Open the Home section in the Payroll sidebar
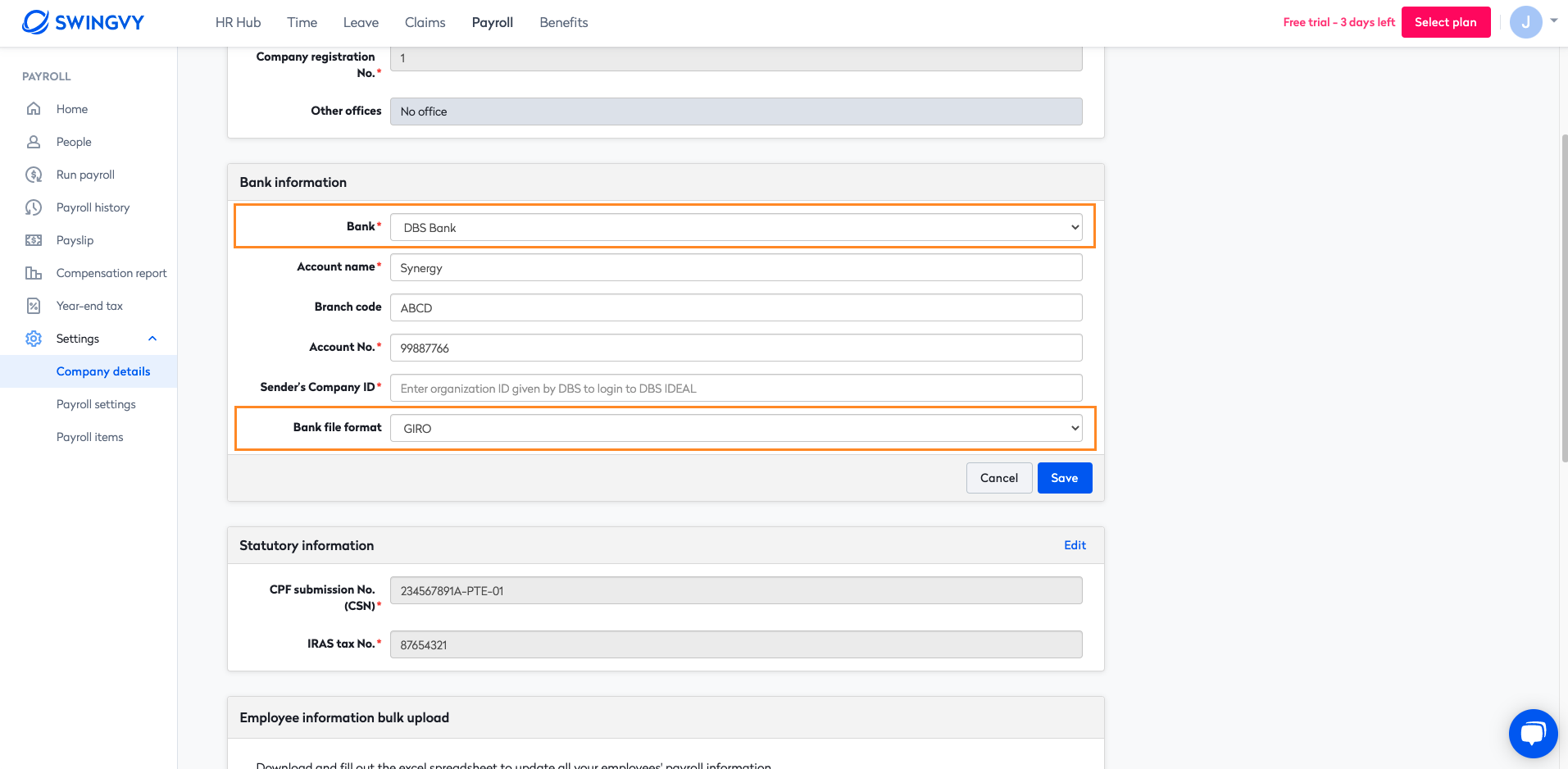The width and height of the screenshot is (1568, 769). [70, 108]
